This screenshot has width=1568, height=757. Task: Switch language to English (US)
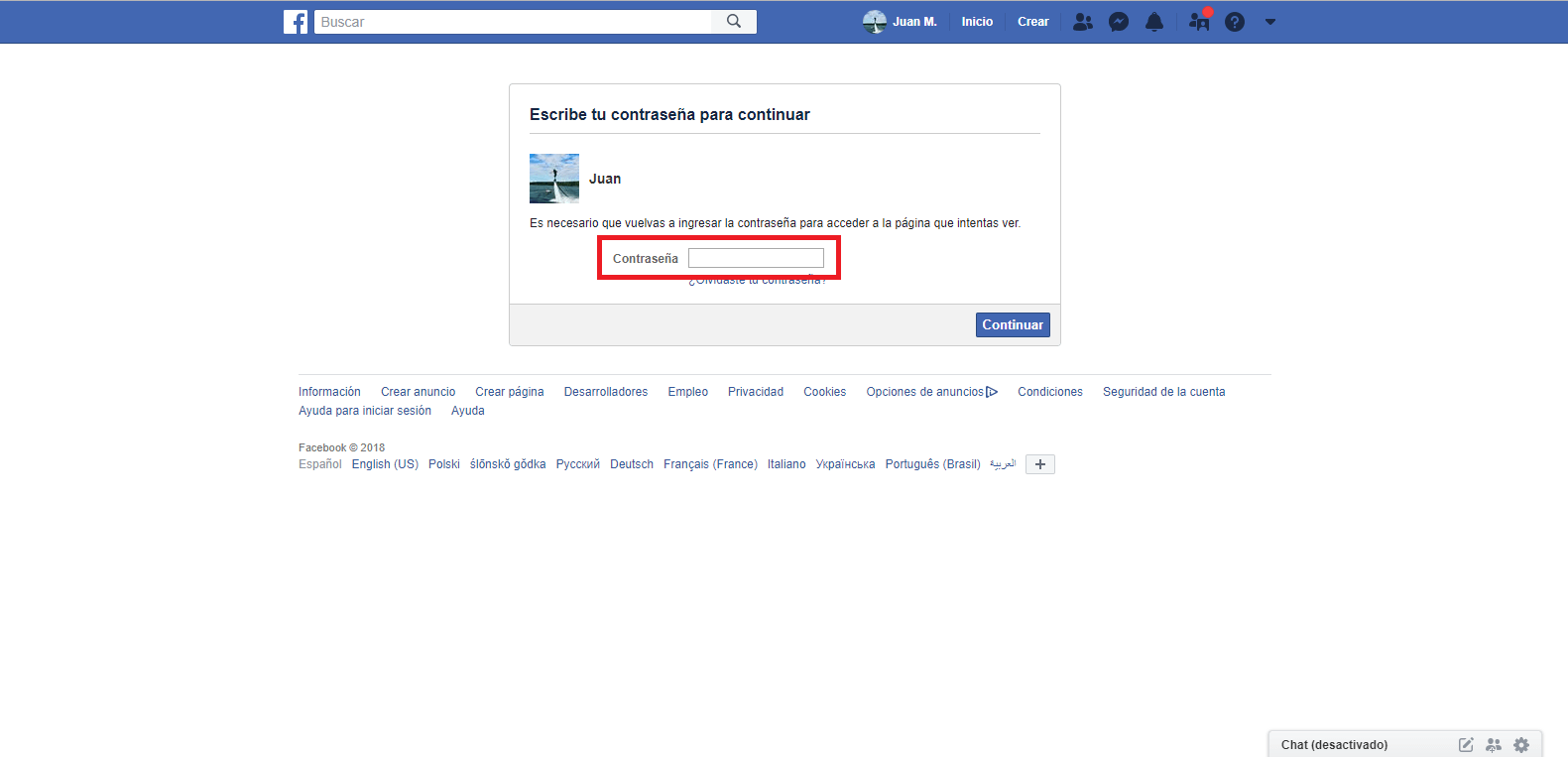(385, 464)
